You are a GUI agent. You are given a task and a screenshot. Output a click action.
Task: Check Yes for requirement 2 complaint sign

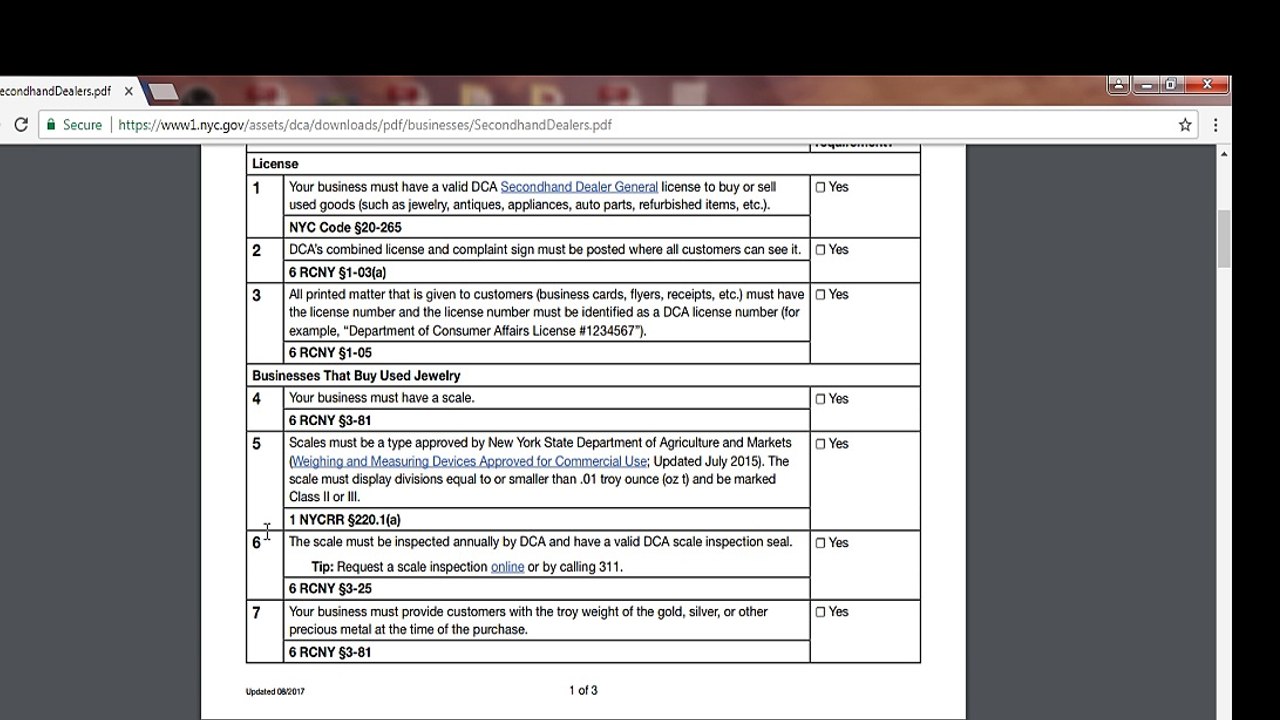pyautogui.click(x=820, y=250)
